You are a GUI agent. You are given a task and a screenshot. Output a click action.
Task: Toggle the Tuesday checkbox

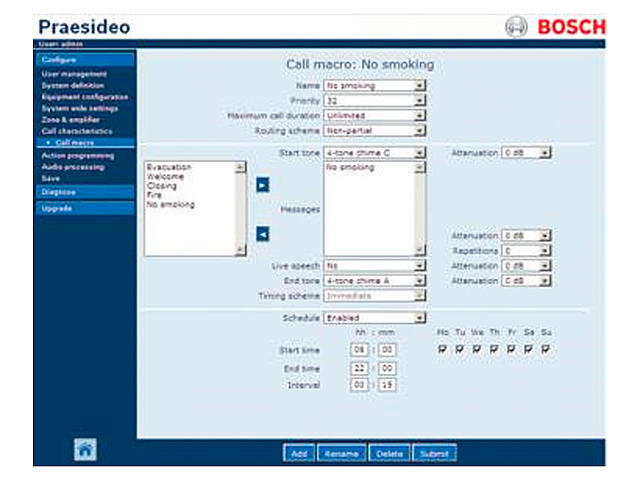point(459,349)
